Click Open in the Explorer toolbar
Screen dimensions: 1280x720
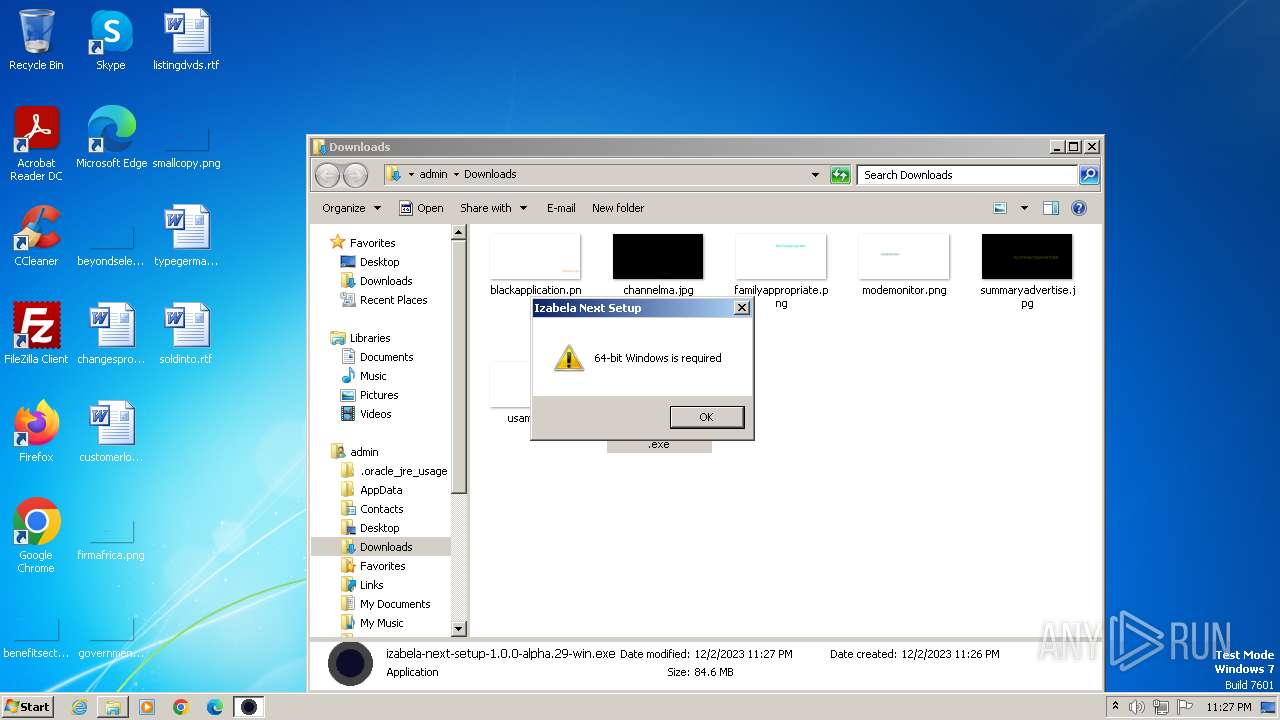[421, 208]
